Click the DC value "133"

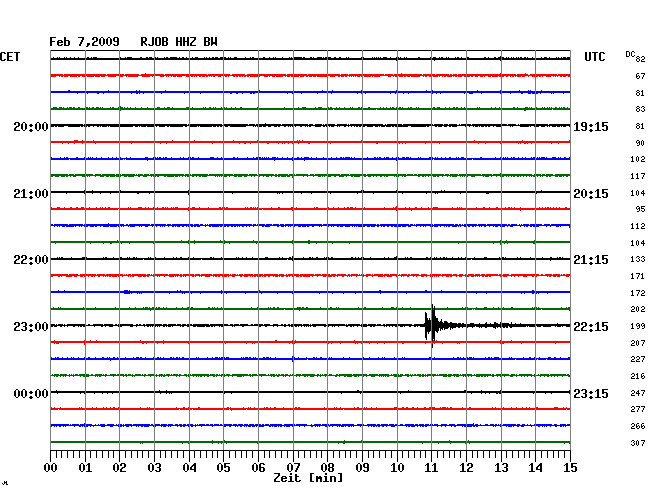point(638,259)
